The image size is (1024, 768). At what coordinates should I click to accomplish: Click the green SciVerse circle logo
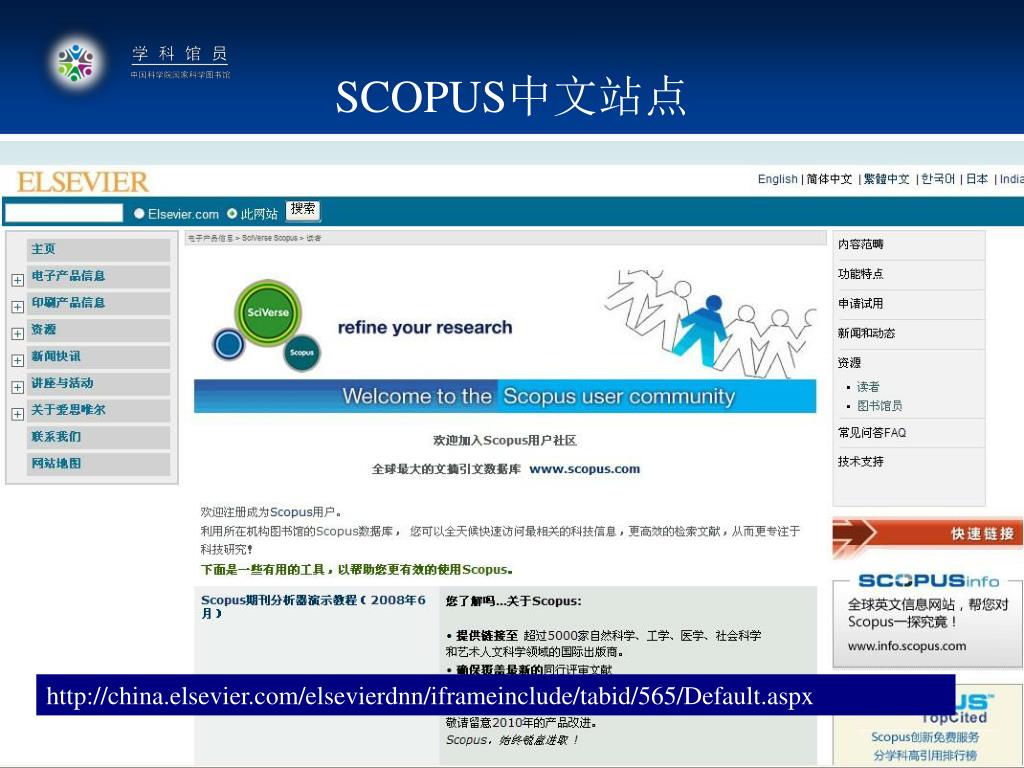268,313
